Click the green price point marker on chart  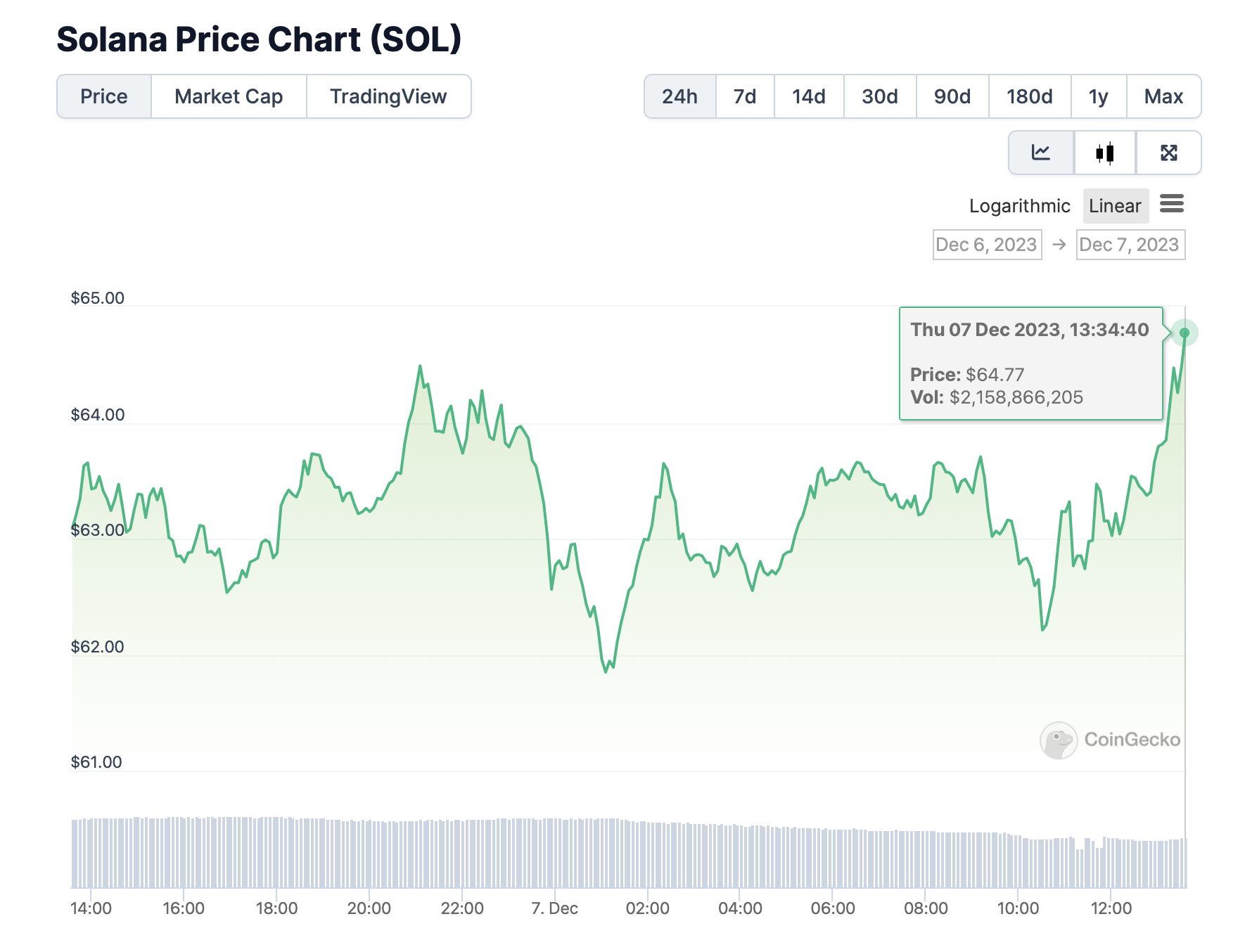pos(1185,333)
